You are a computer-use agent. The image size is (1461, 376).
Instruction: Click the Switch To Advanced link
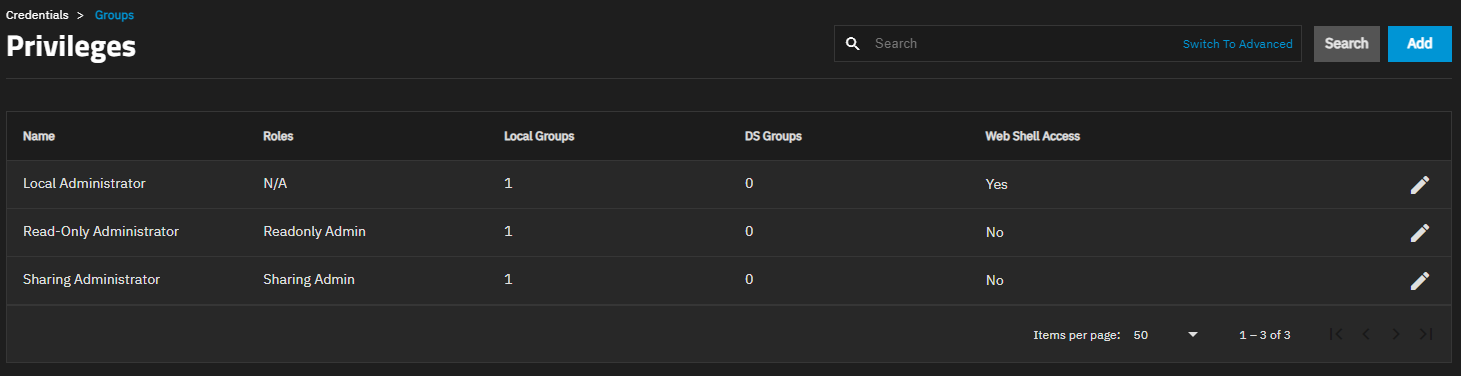1237,44
